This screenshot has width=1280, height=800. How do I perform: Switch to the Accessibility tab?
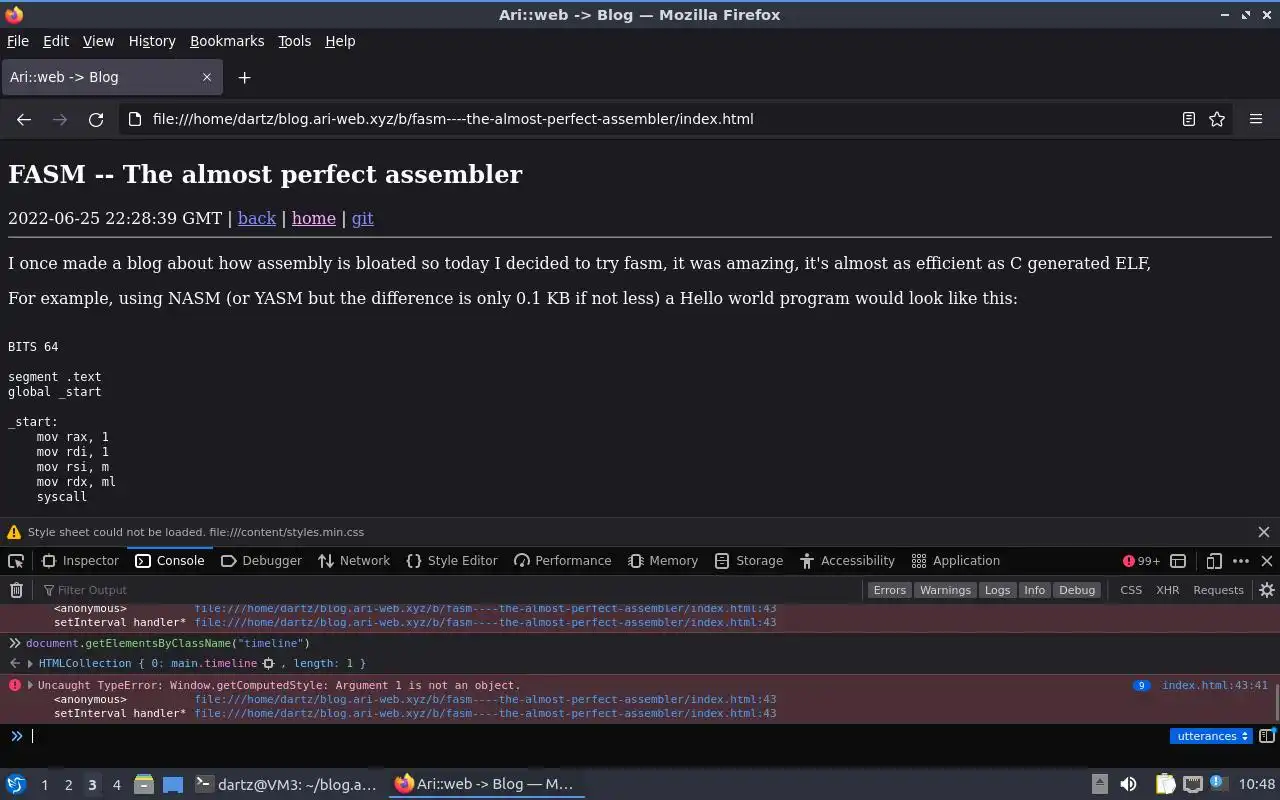click(847, 561)
